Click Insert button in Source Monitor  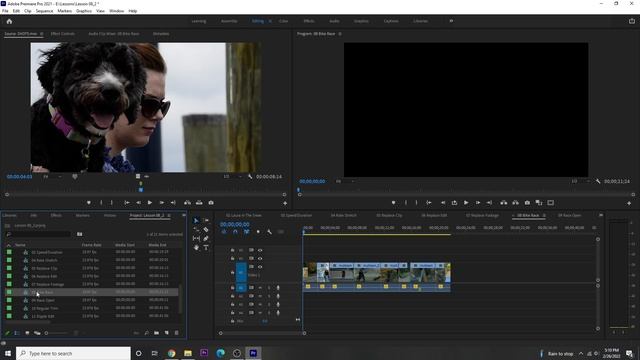point(187,203)
